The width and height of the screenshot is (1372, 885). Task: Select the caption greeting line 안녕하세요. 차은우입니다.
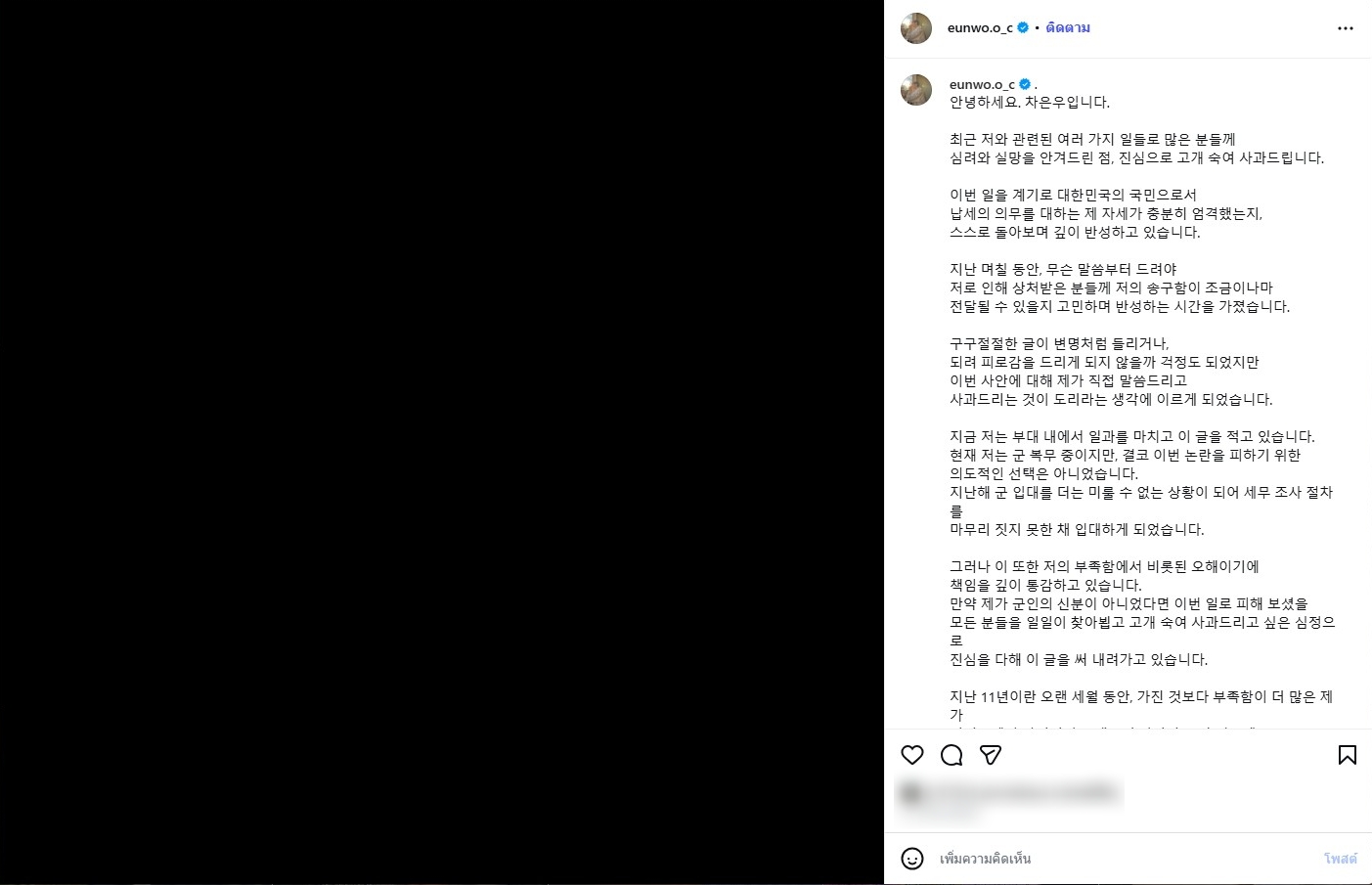pyautogui.click(x=1030, y=102)
